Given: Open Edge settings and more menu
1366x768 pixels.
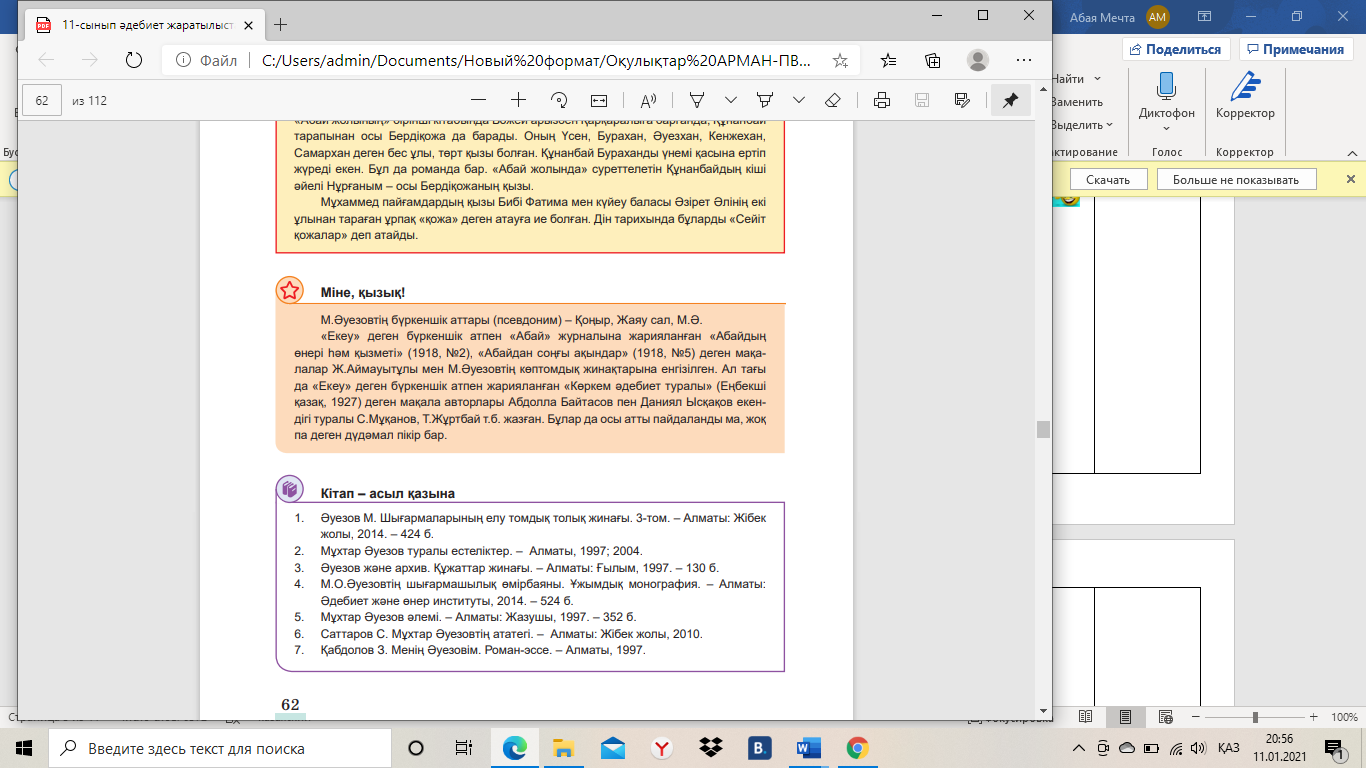Looking at the screenshot, I should [1023, 60].
